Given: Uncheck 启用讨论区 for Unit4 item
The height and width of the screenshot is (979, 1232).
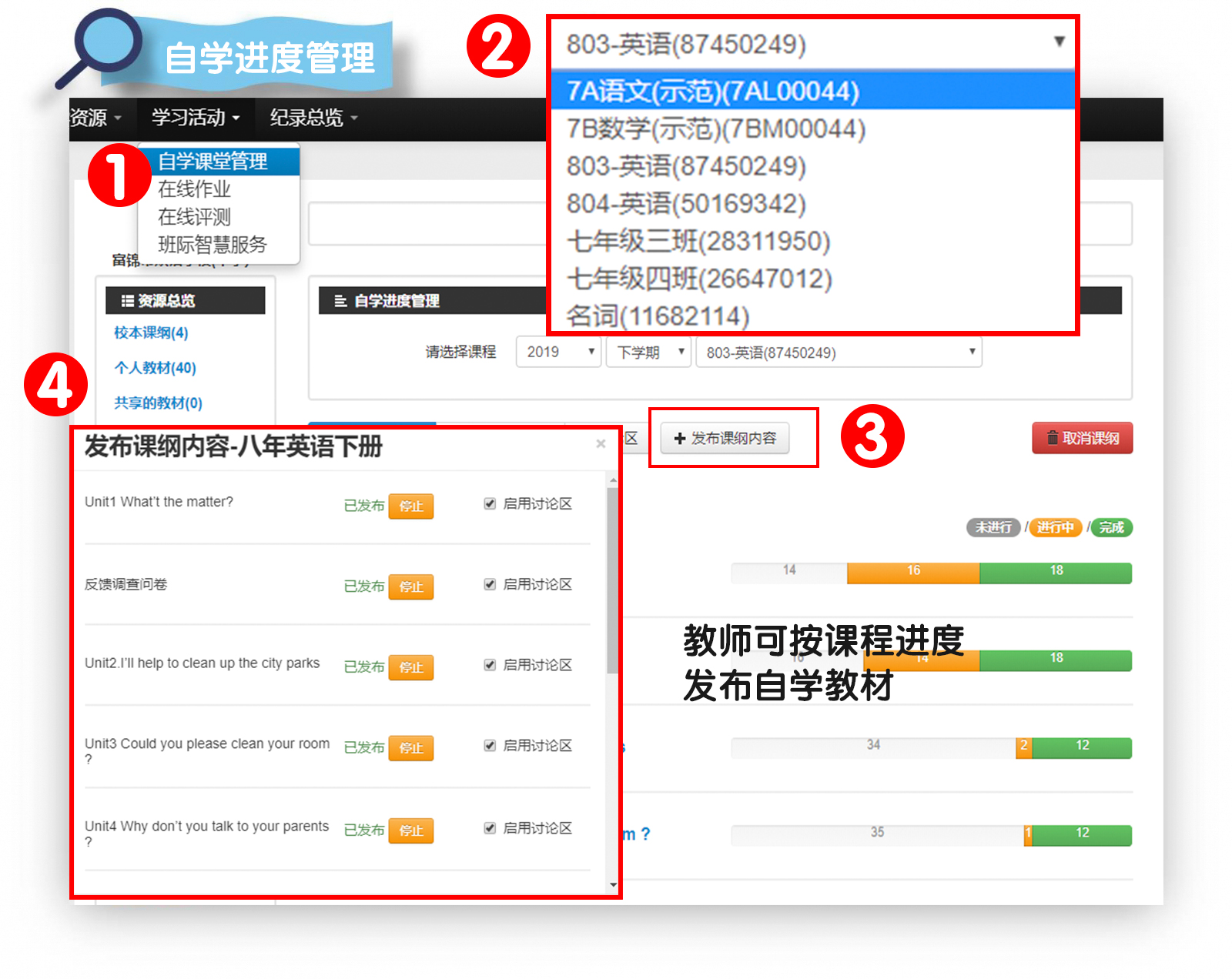Looking at the screenshot, I should [490, 828].
